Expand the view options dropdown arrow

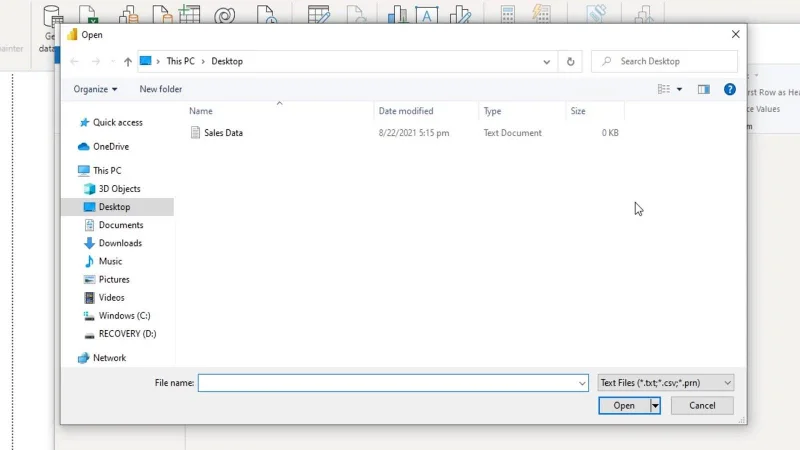[x=679, y=89]
